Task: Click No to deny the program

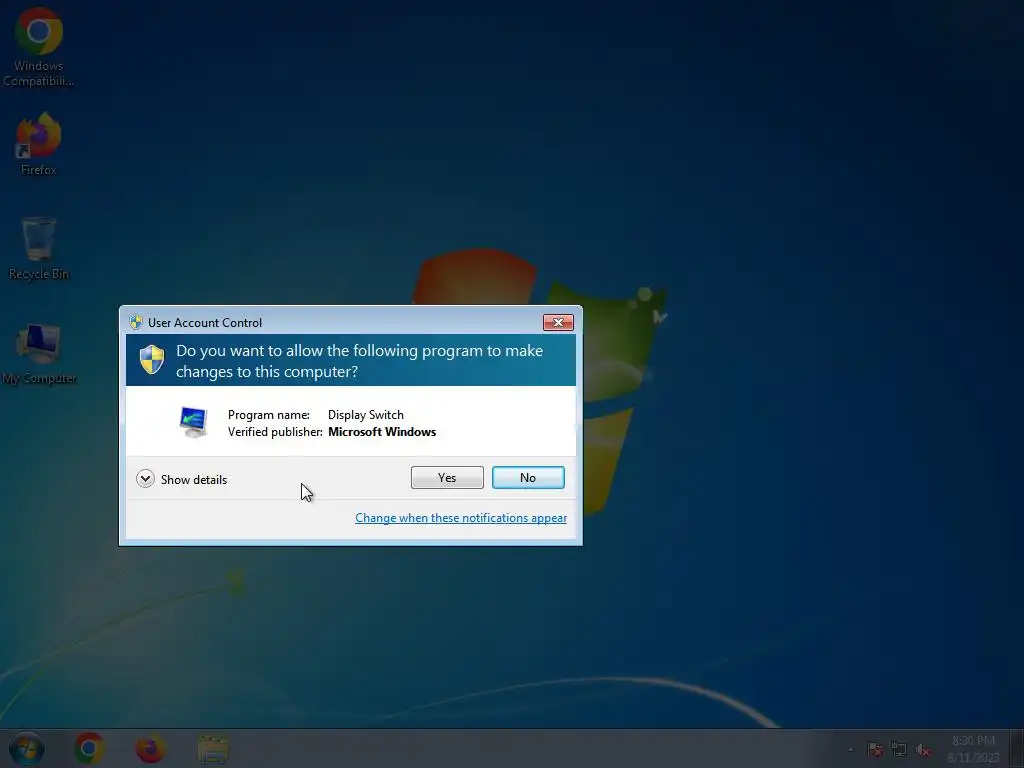Action: coord(528,477)
